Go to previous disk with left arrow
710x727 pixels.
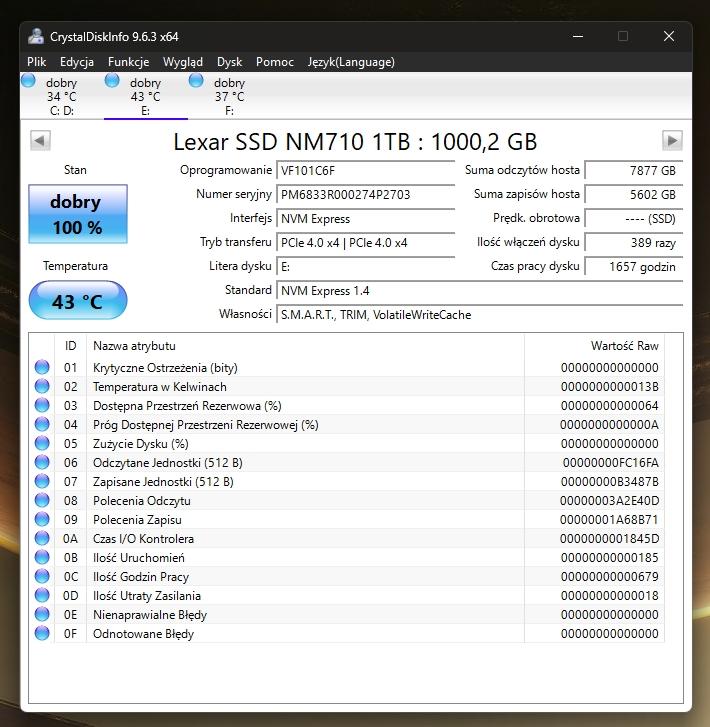click(x=40, y=141)
